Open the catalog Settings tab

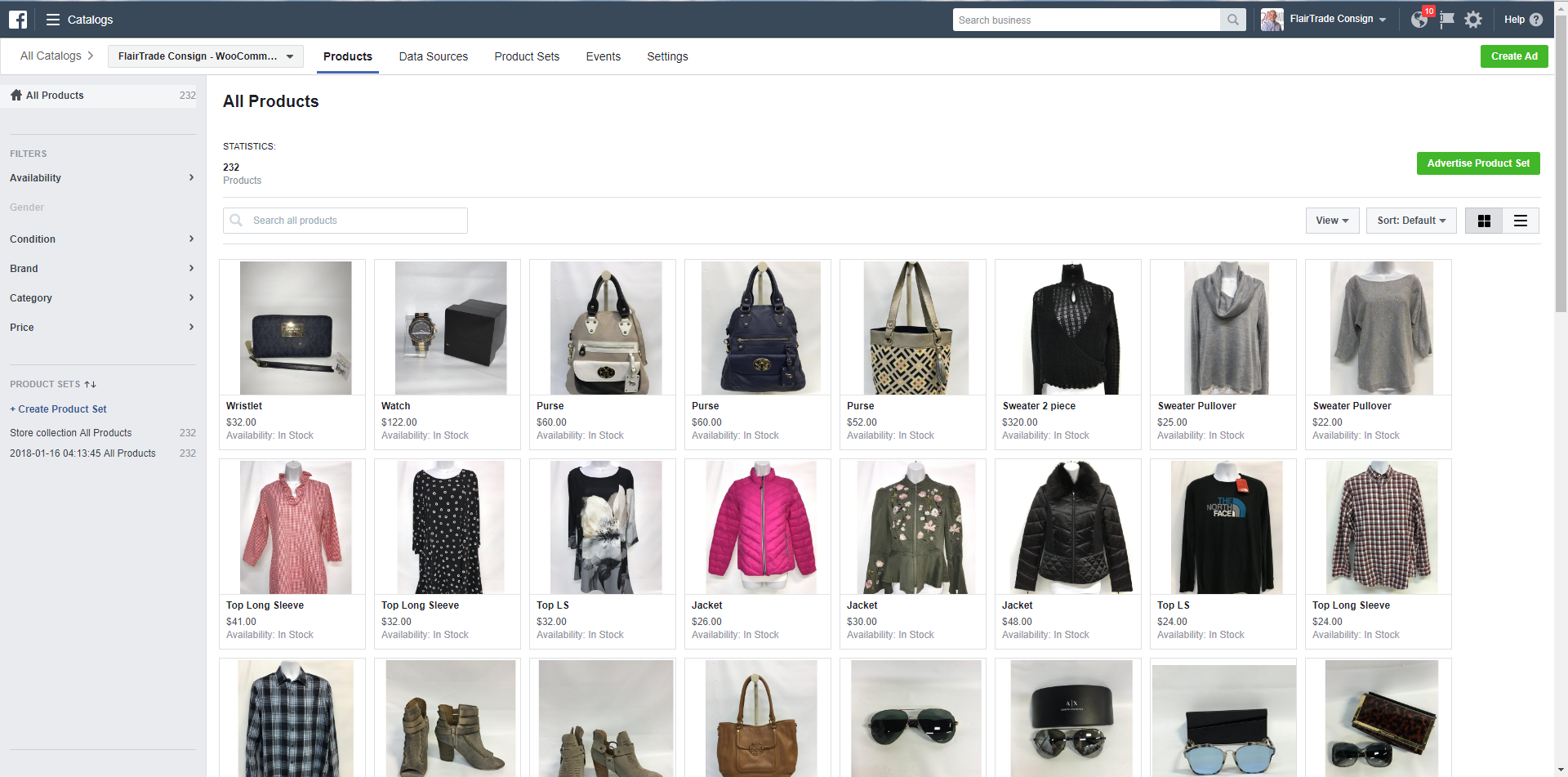coord(667,56)
